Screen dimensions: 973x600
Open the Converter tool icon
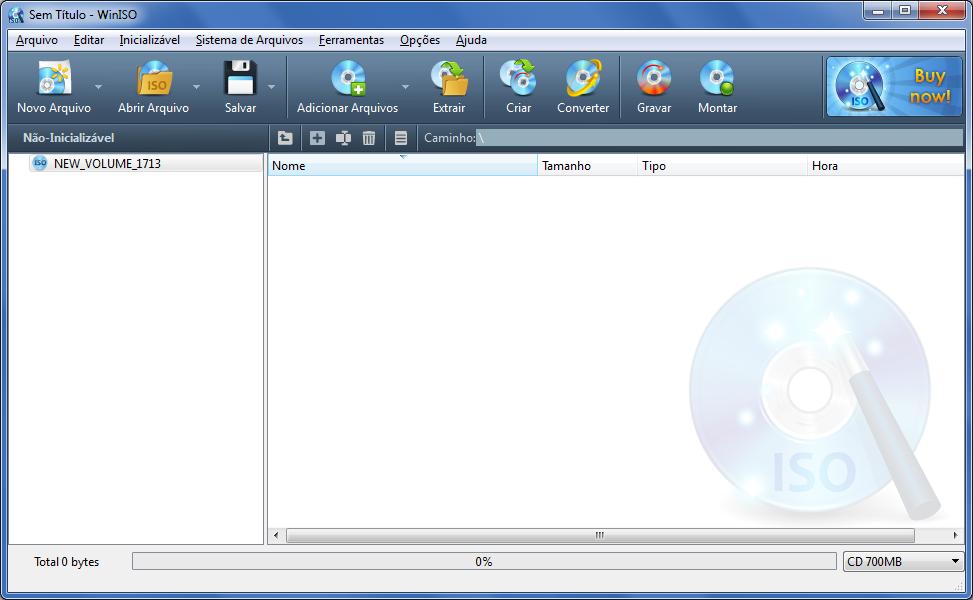click(x=583, y=78)
